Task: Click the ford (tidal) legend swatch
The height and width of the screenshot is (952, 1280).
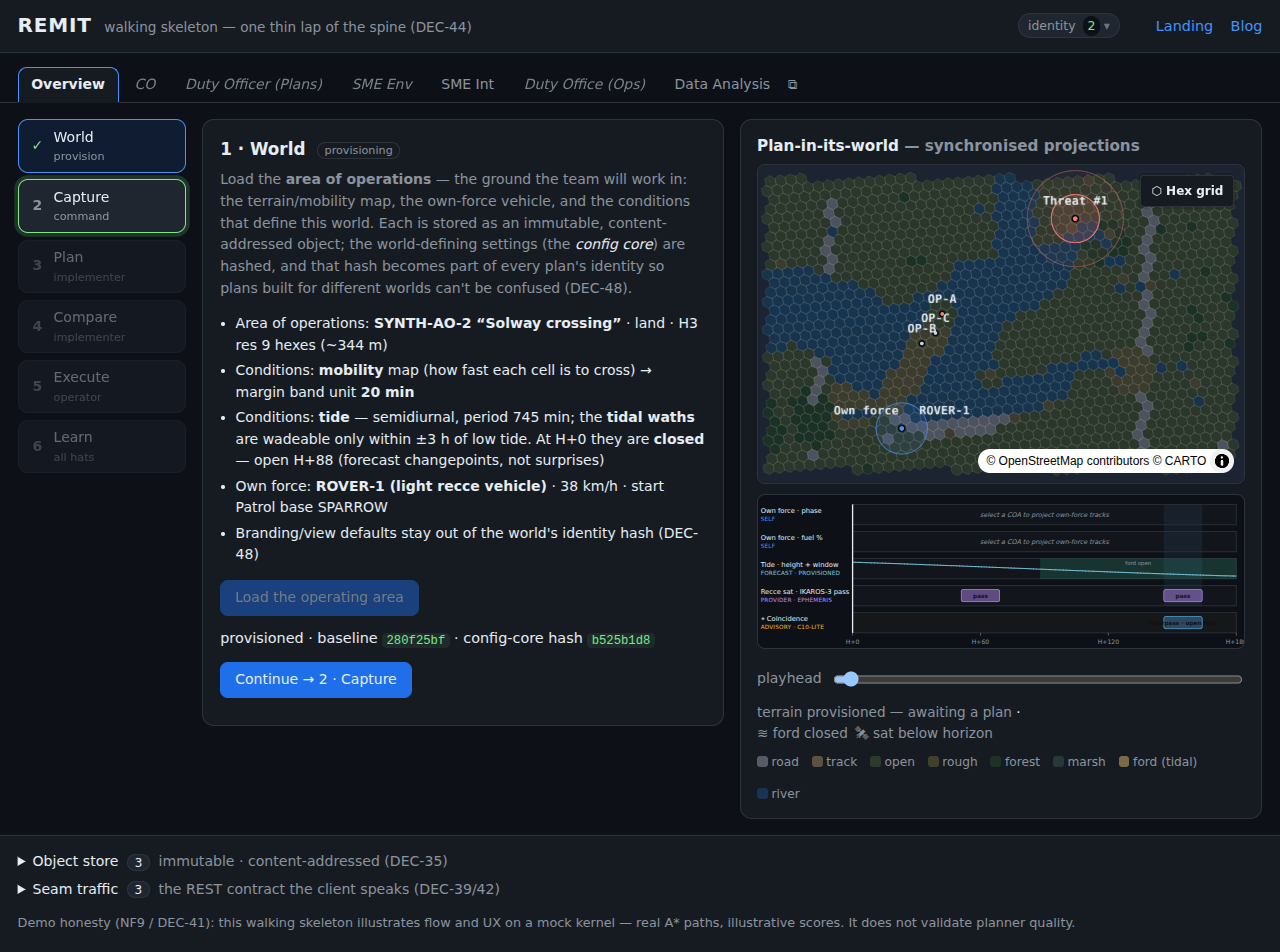Action: click(1124, 762)
